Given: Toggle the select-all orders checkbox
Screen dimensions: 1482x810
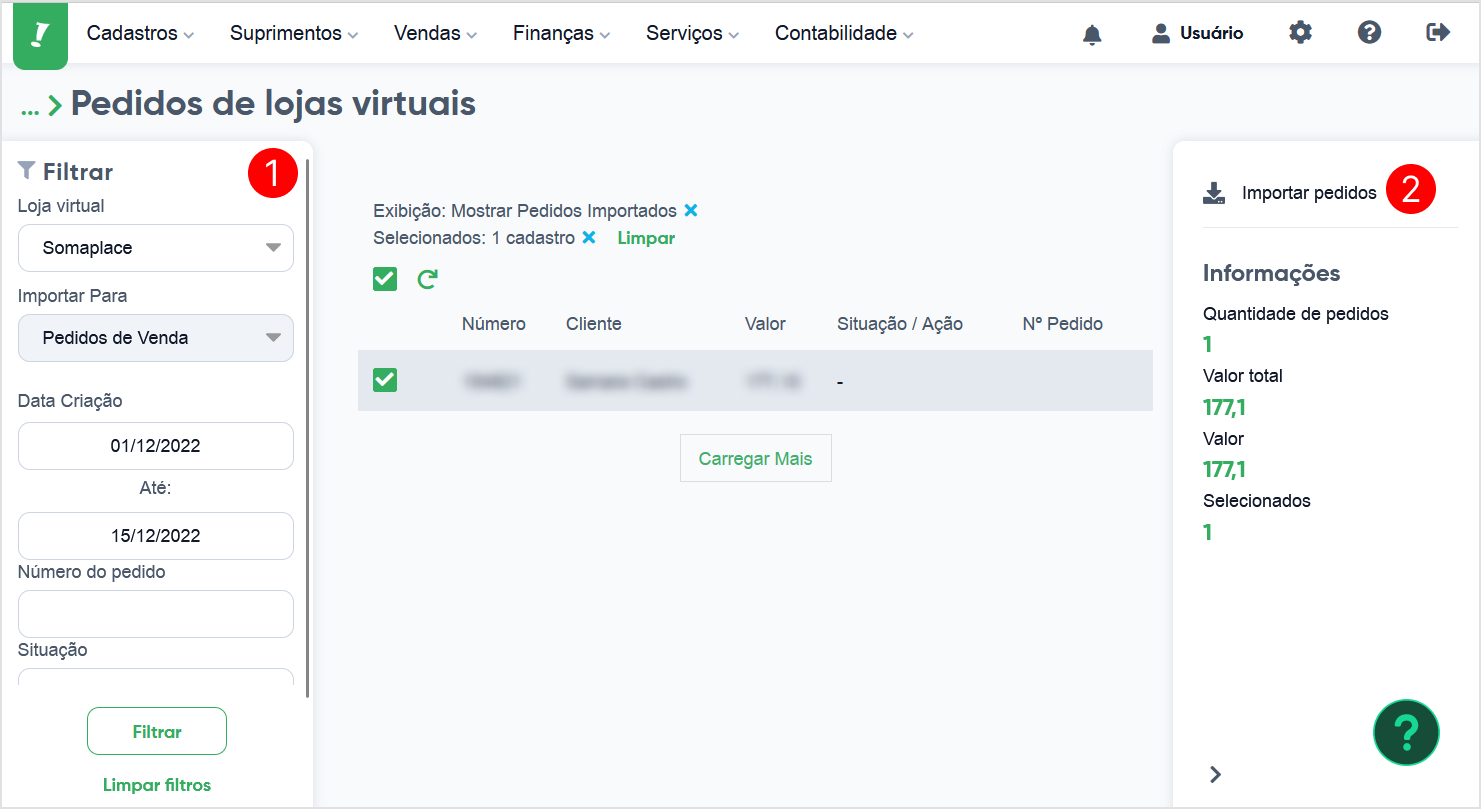Looking at the screenshot, I should tap(385, 279).
